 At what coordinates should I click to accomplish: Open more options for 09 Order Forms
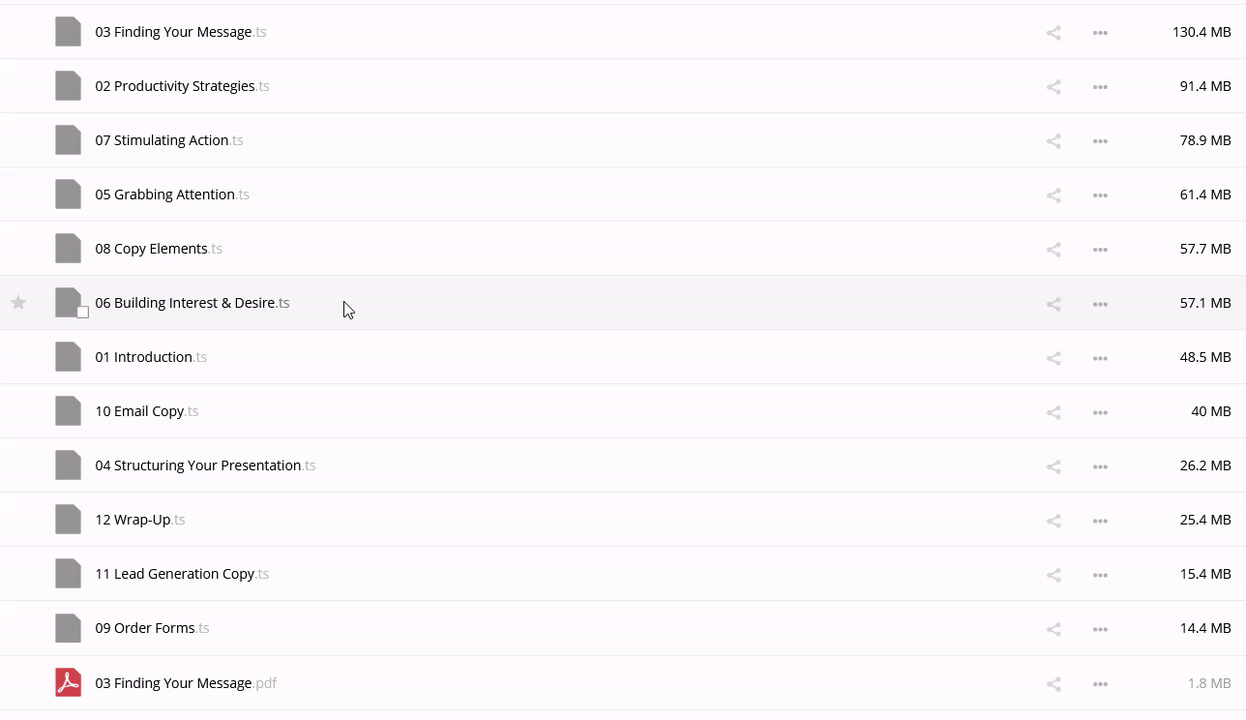[x=1100, y=629]
